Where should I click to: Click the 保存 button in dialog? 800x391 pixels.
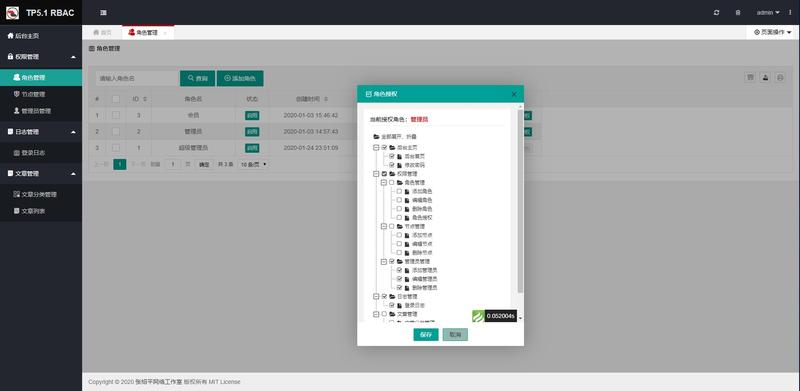[426, 334]
